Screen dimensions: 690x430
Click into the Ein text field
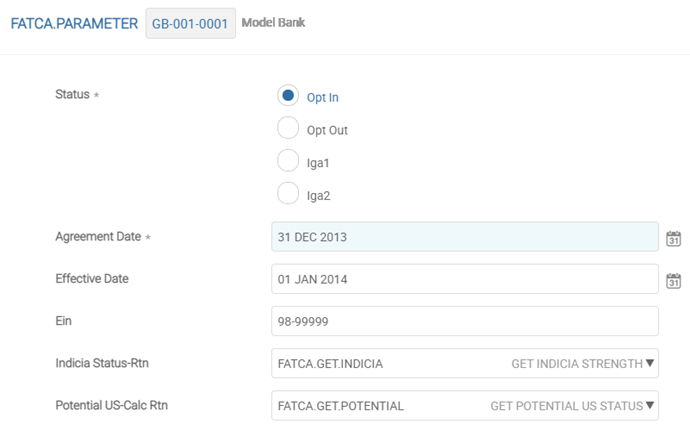(464, 321)
